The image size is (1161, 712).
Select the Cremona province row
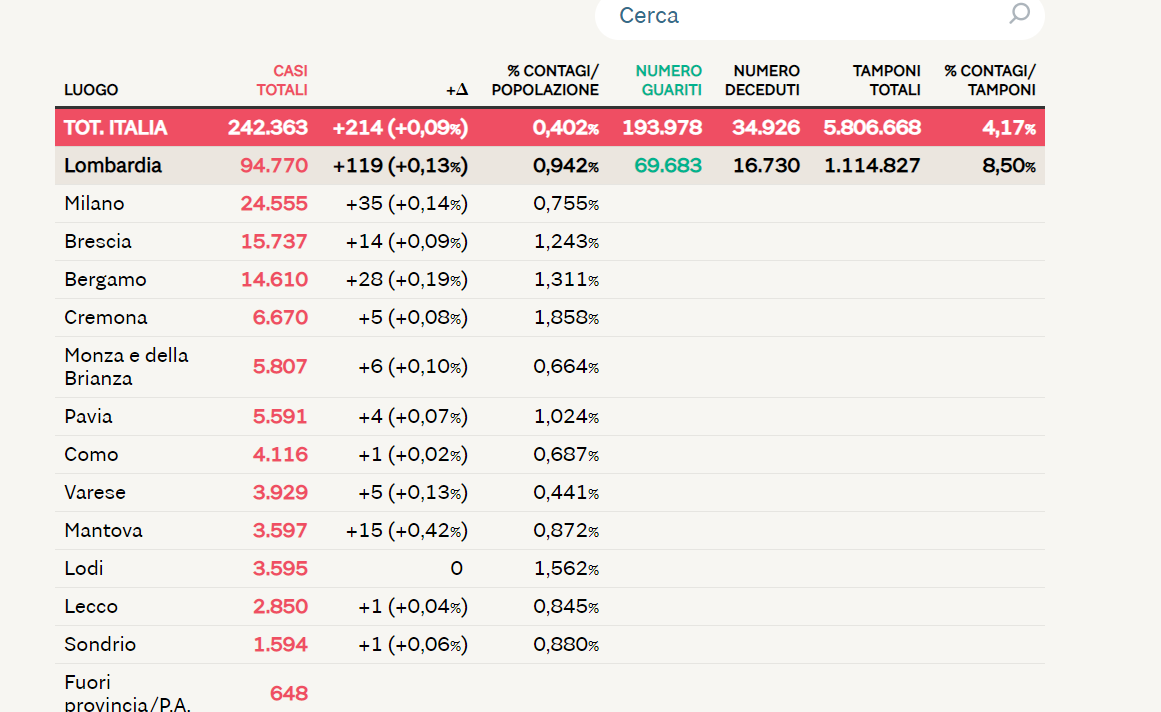coord(549,318)
